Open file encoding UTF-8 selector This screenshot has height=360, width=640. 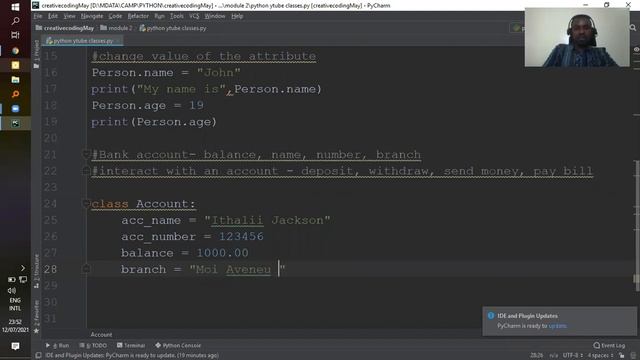[x=573, y=356]
